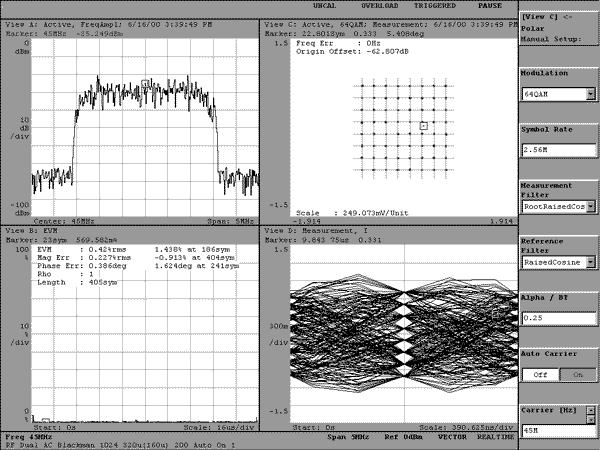Click the Carrier [Hz] field showing 45M
The width and height of the screenshot is (600, 450).
(559, 430)
